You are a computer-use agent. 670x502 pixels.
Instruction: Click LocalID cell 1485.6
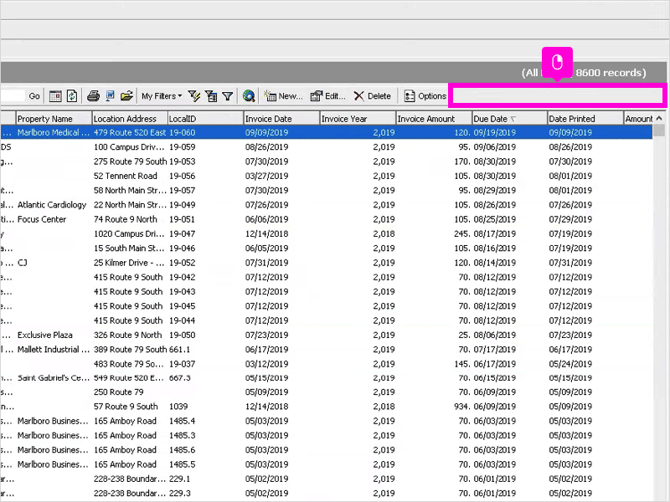182,450
